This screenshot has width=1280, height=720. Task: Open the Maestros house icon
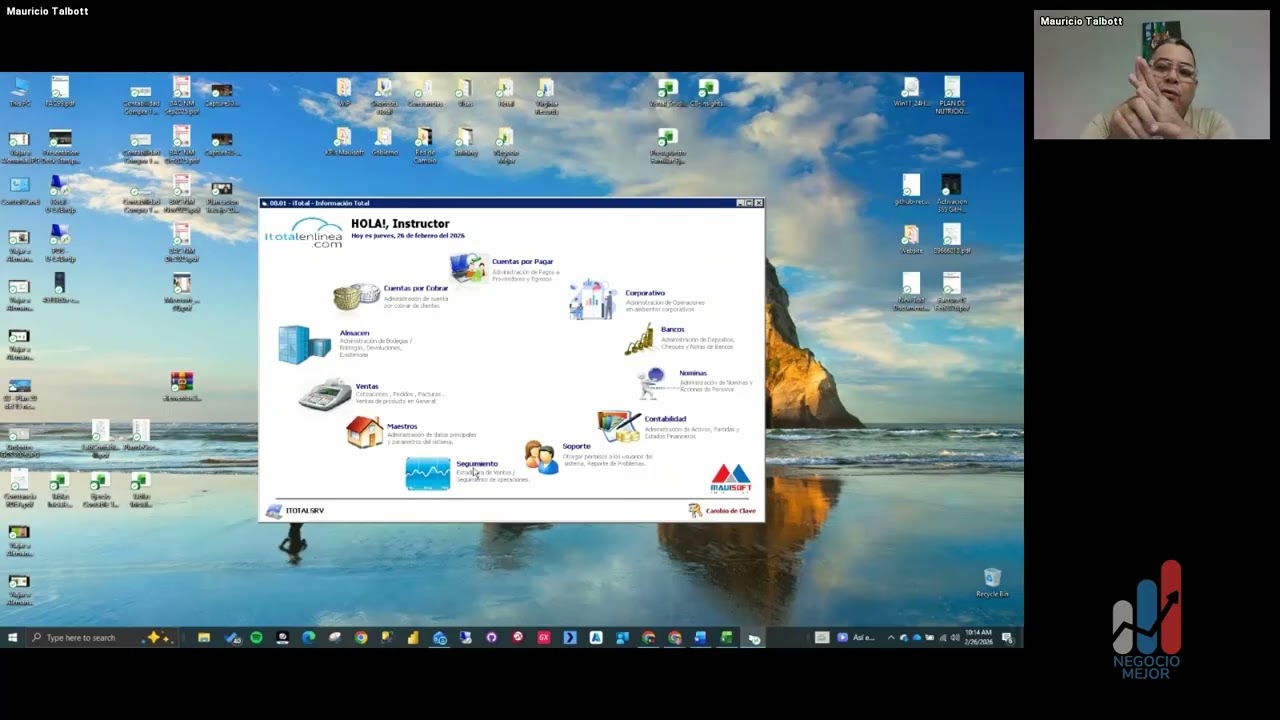364,432
